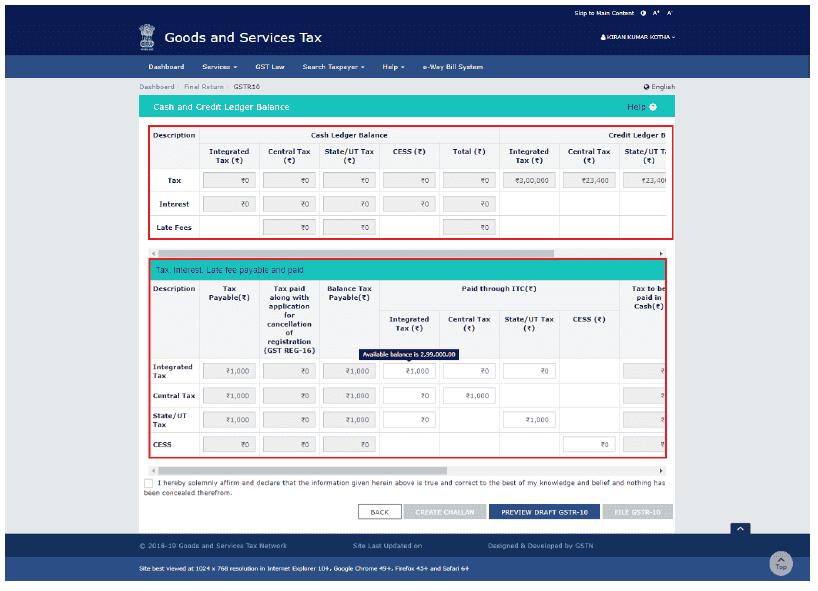Click the English globe language selector

point(659,87)
